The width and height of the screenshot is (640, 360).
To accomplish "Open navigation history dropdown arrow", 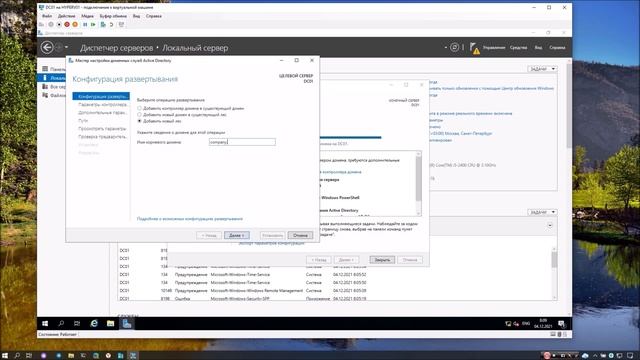I will coord(67,47).
